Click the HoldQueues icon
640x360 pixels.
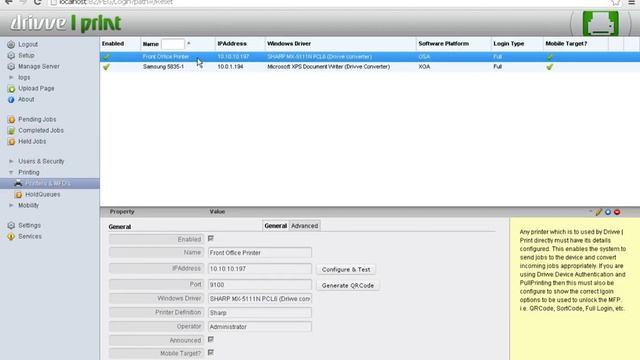pos(18,195)
